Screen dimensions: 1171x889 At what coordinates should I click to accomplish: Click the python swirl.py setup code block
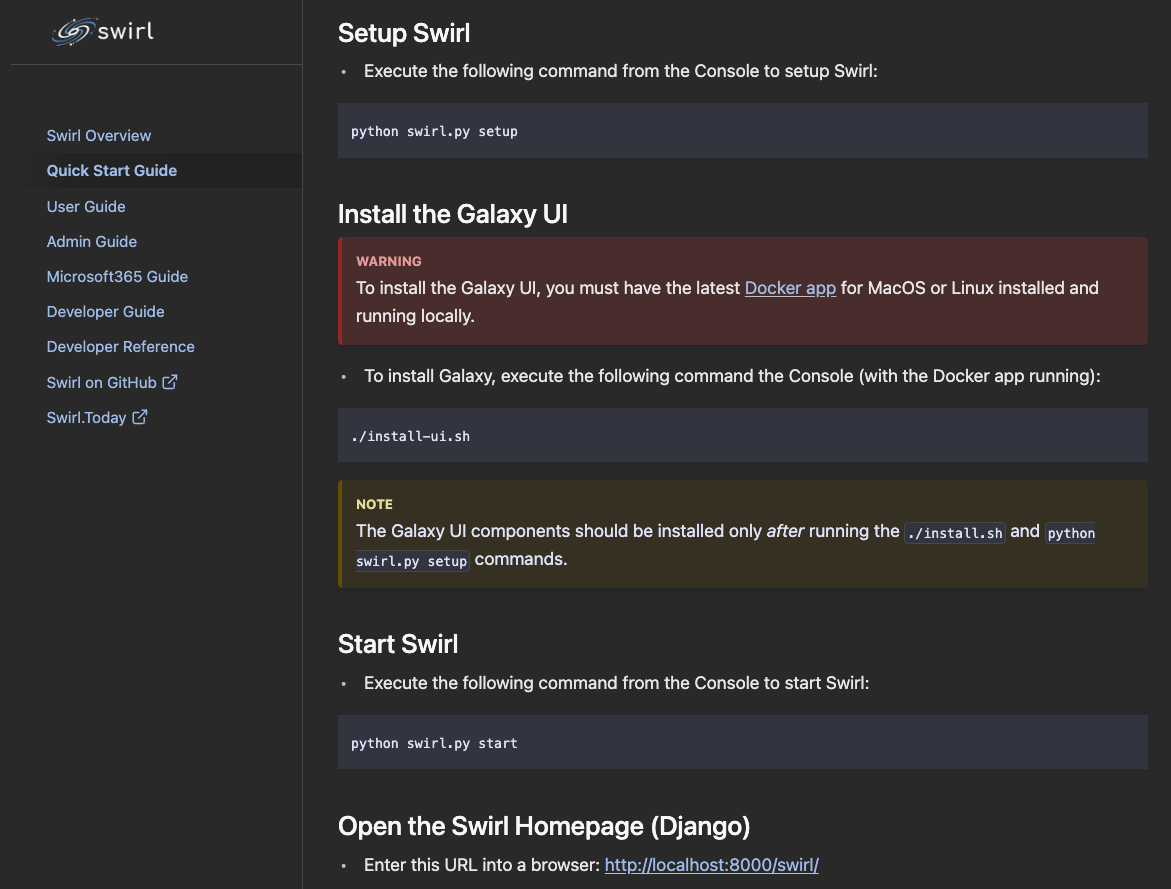point(742,131)
